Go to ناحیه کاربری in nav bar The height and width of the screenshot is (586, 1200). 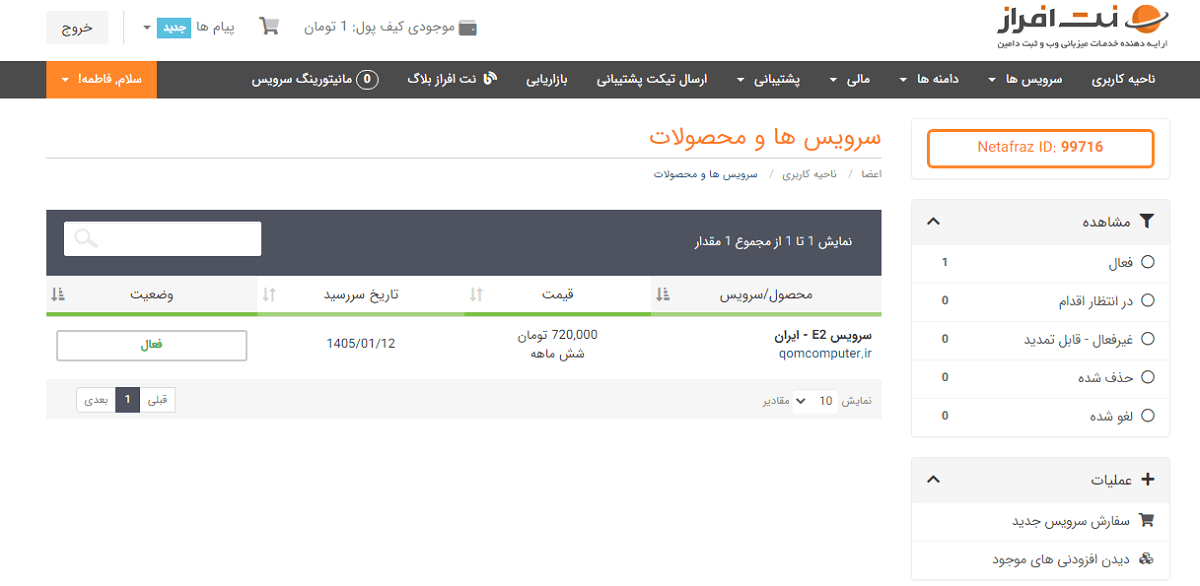pyautogui.click(x=1123, y=79)
